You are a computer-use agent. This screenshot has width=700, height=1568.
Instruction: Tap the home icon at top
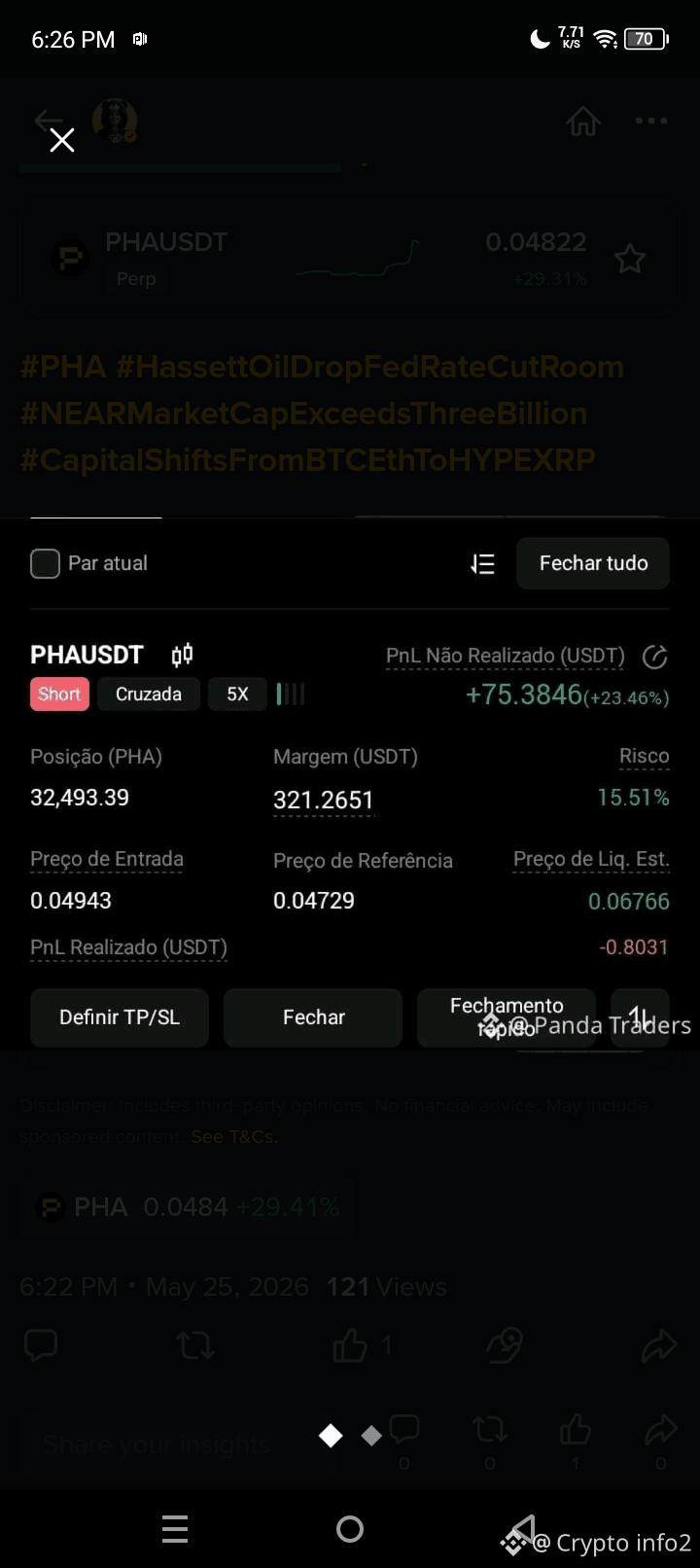pos(583,122)
